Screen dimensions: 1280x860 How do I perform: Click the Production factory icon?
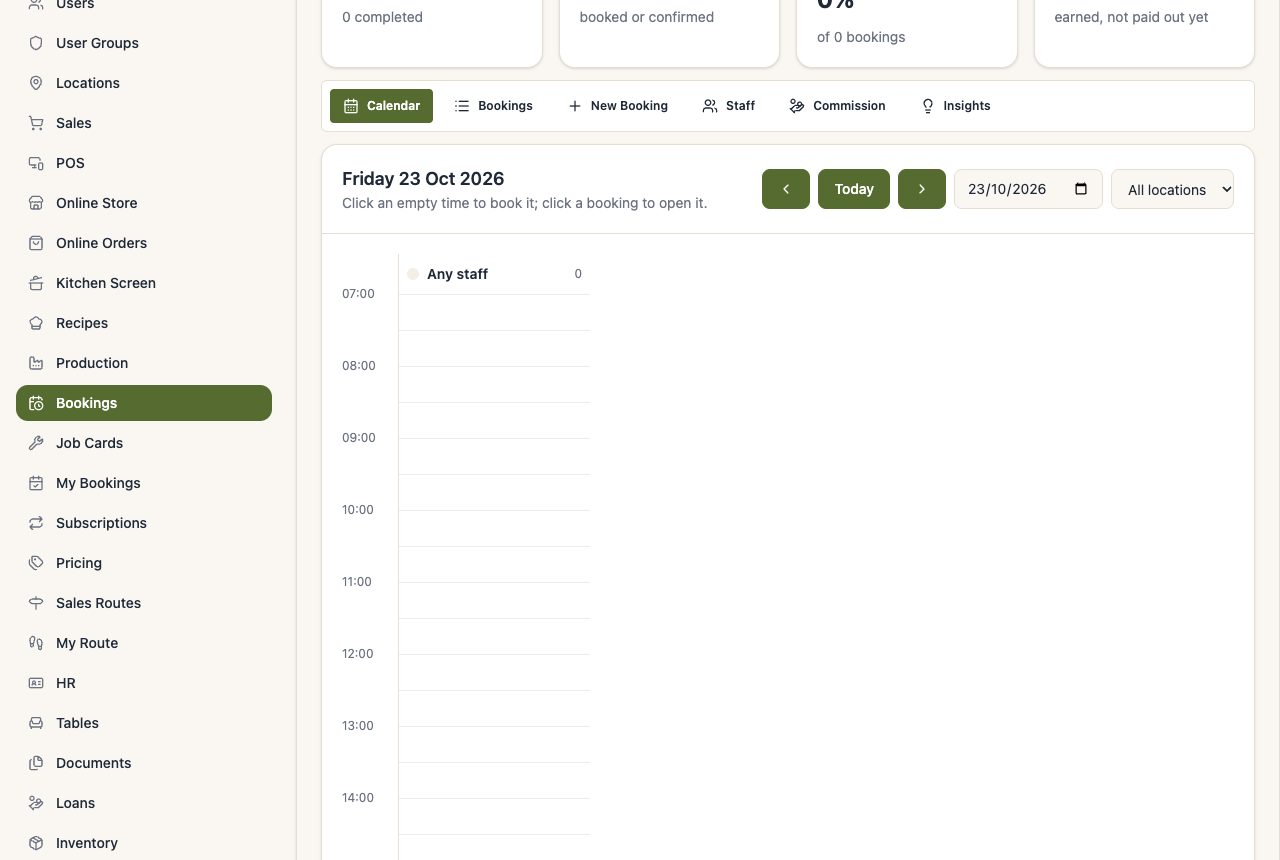(x=36, y=363)
